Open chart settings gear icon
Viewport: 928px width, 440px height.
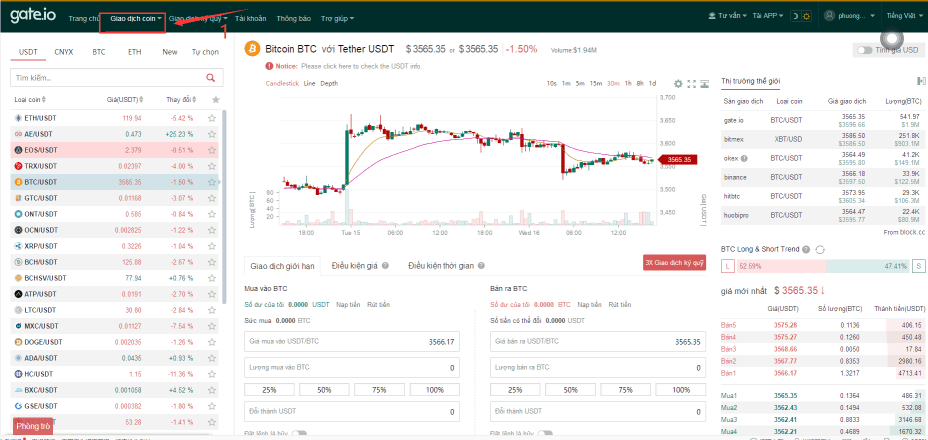[x=678, y=83]
